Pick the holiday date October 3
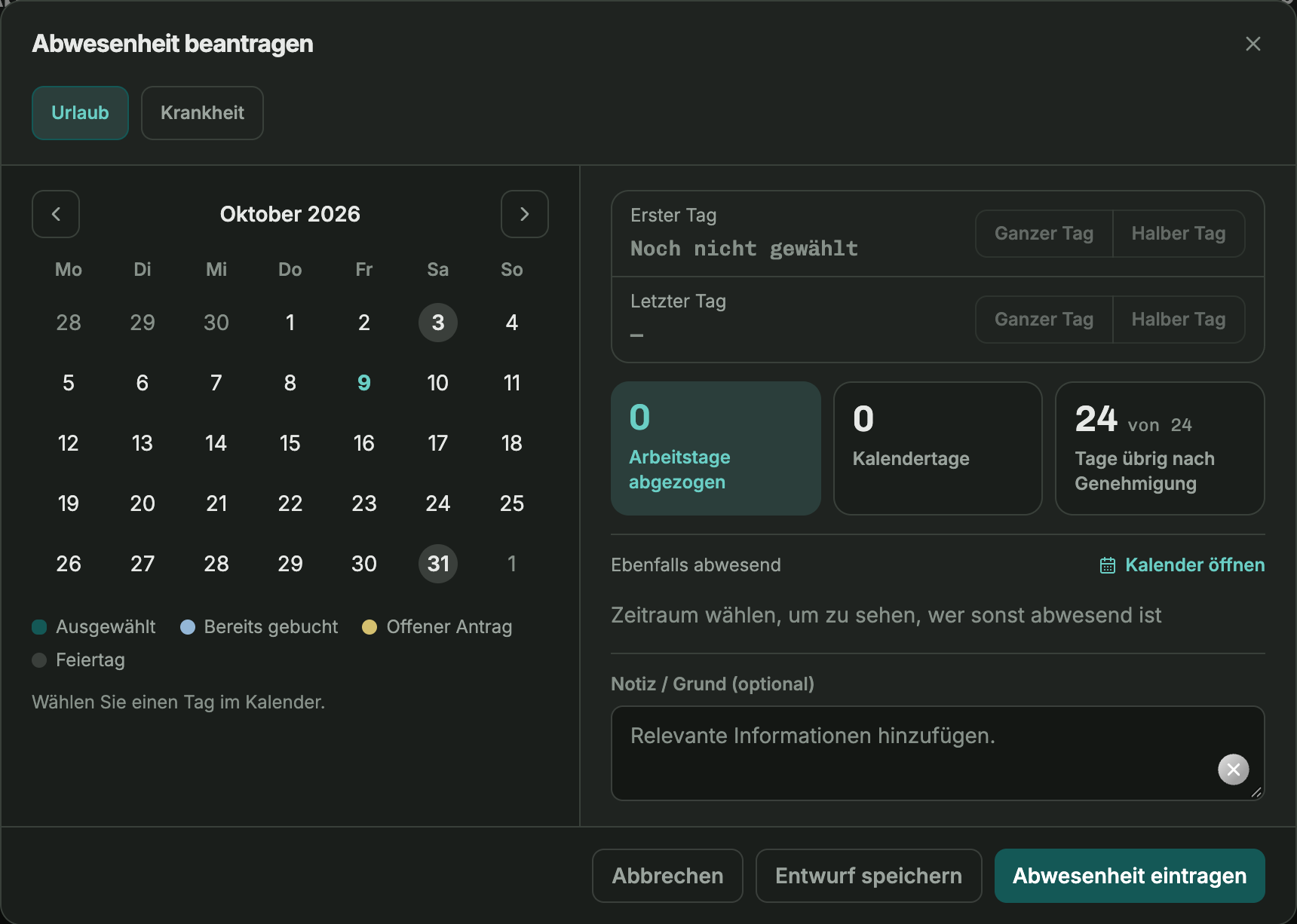 [438, 323]
